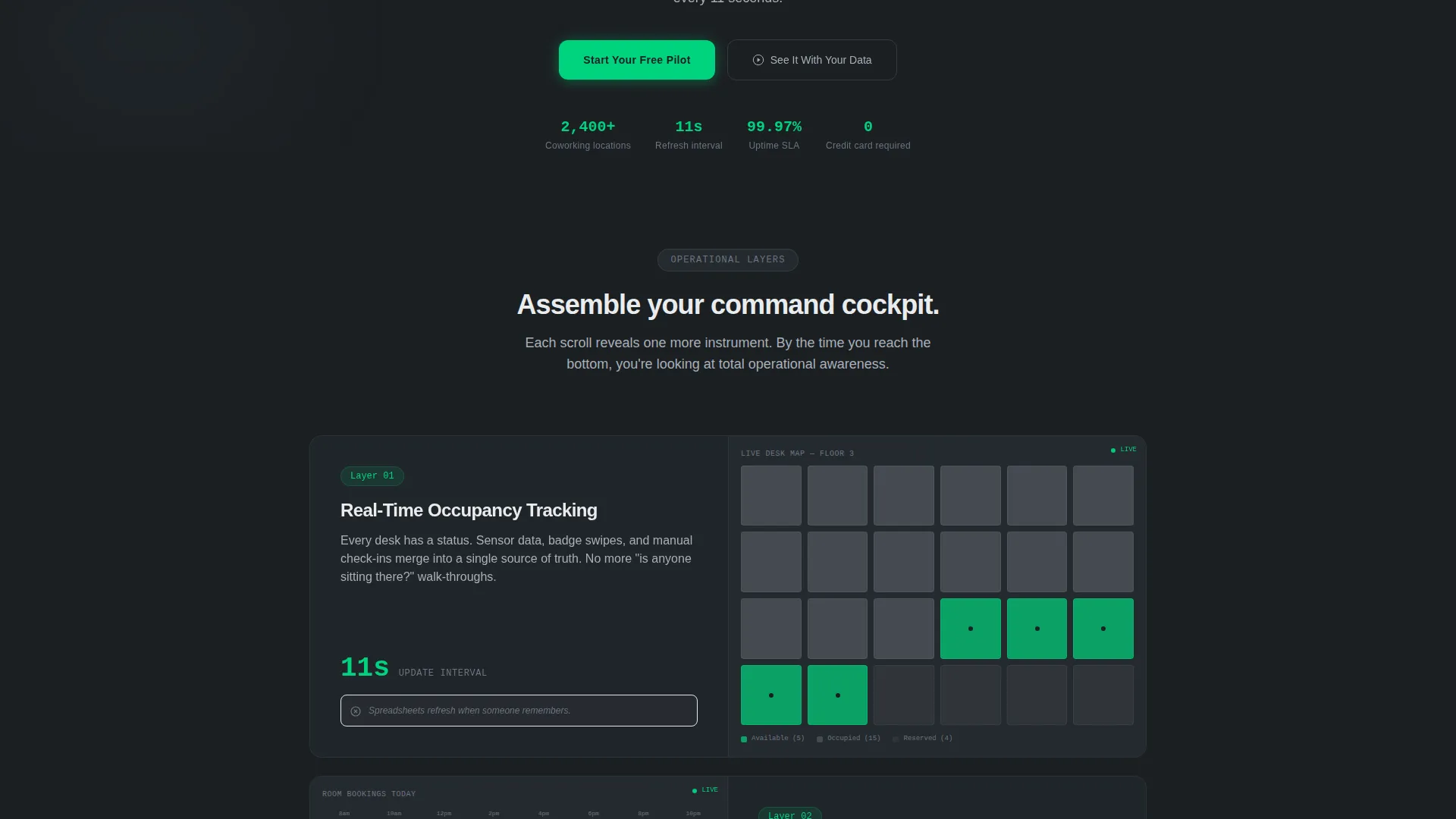Click the 8am label on the bookings timeline

pyautogui.click(x=344, y=814)
